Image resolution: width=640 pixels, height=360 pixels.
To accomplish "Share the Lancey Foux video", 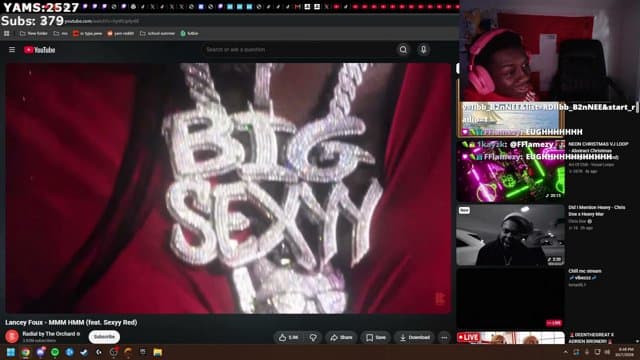I will [341, 338].
